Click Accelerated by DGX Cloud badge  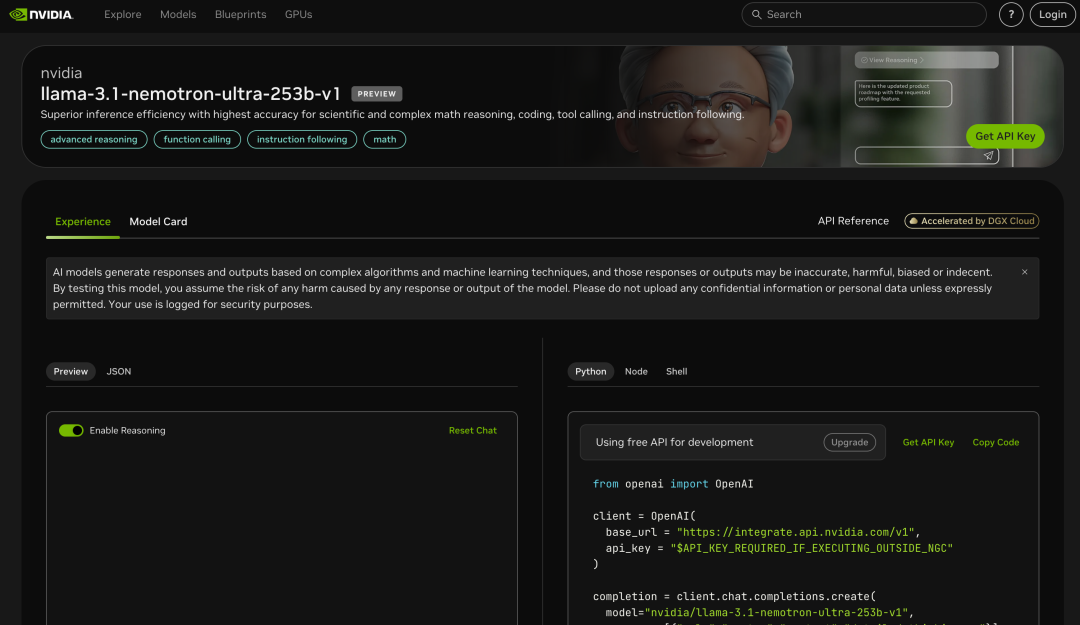[x=971, y=221]
